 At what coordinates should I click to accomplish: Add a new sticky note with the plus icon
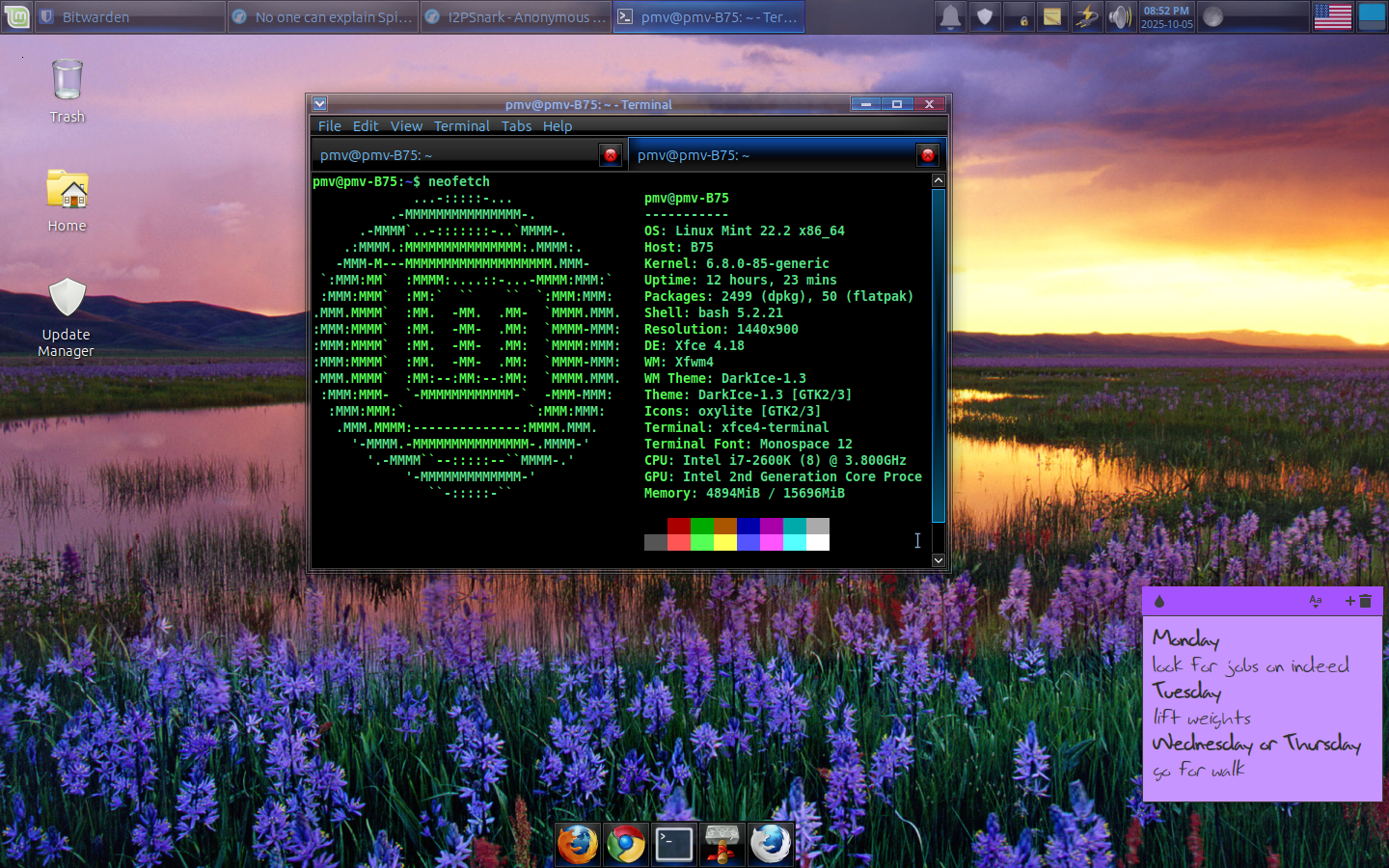tap(1349, 601)
